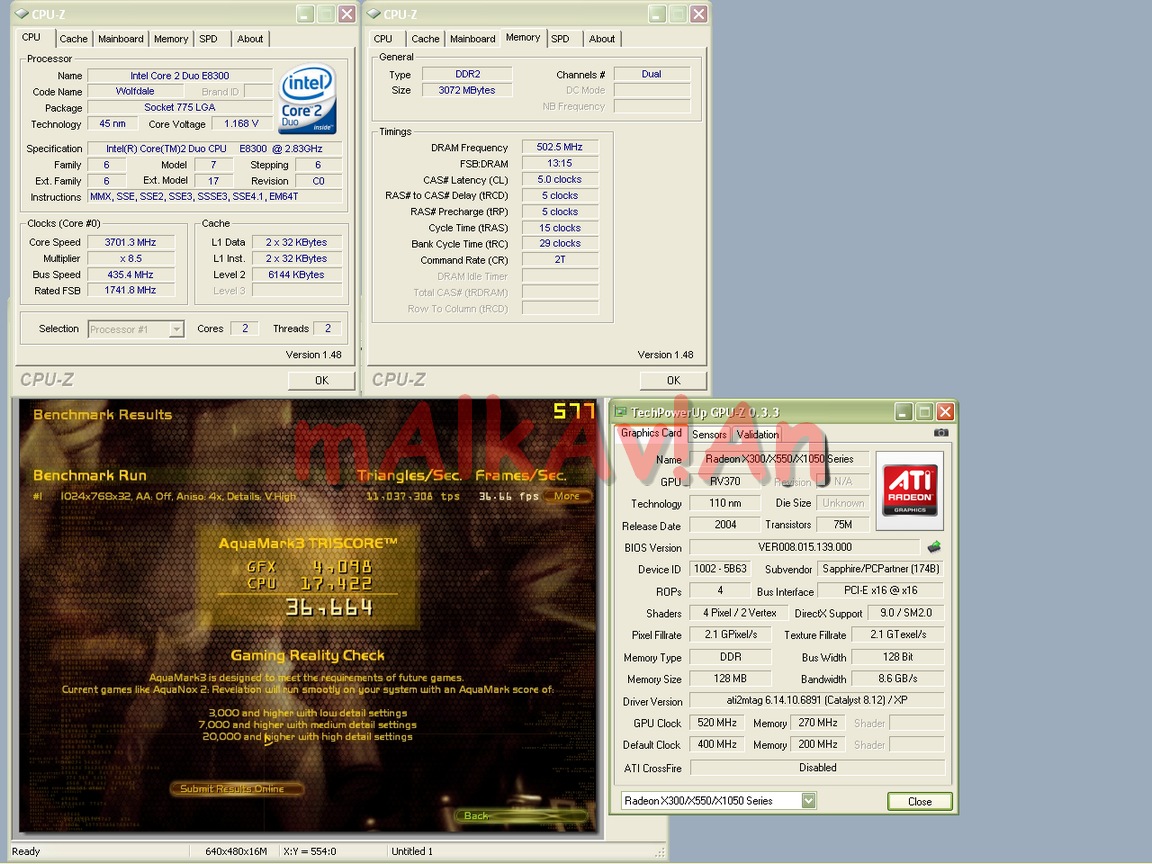Click the BIOS Version field VER008.015.139.000
The width and height of the screenshot is (1152, 864).
tap(804, 547)
